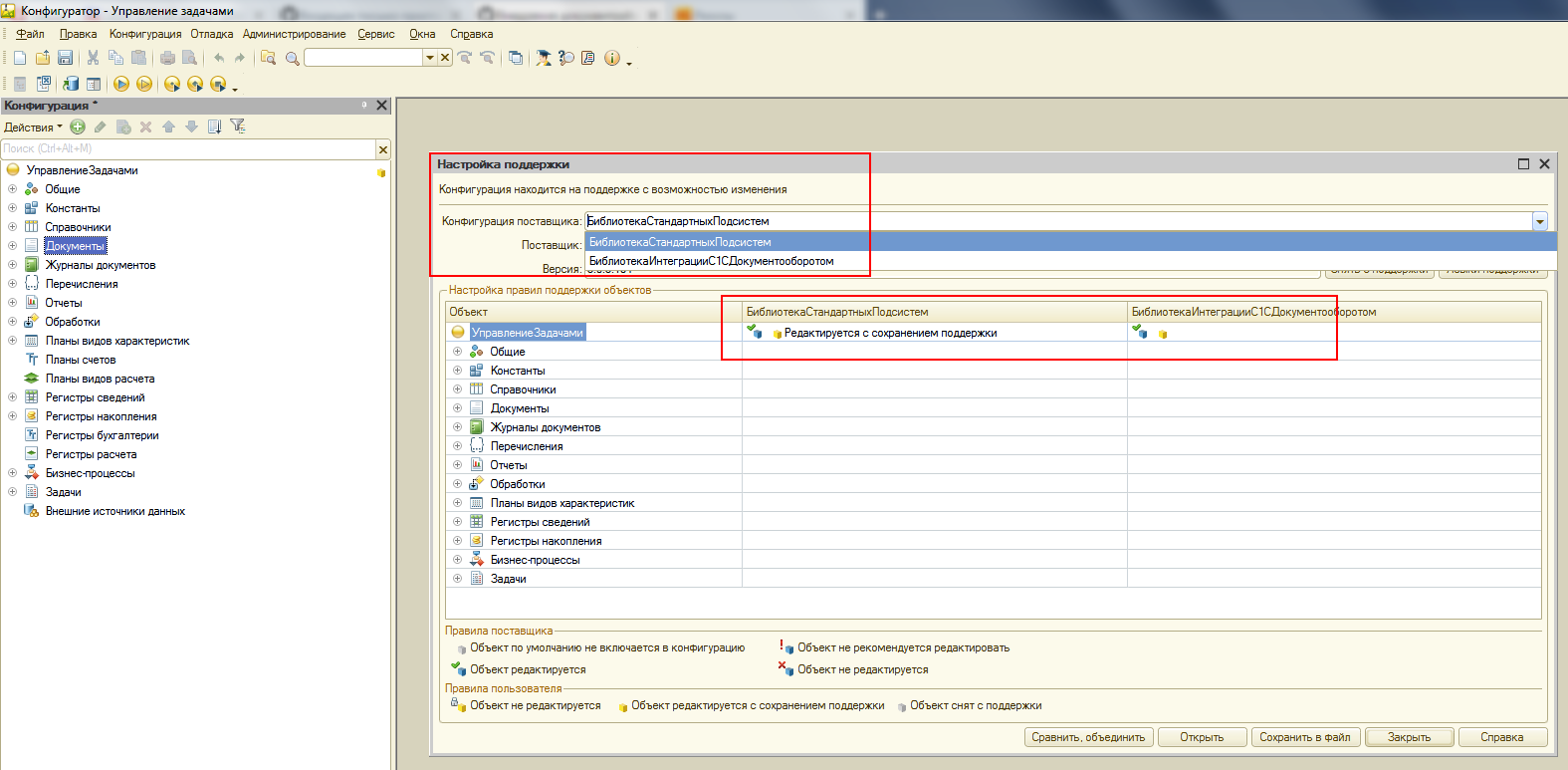The image size is (1568, 770).
Task: Select Регистры бухгалтерии in left tree
Action: click(102, 435)
